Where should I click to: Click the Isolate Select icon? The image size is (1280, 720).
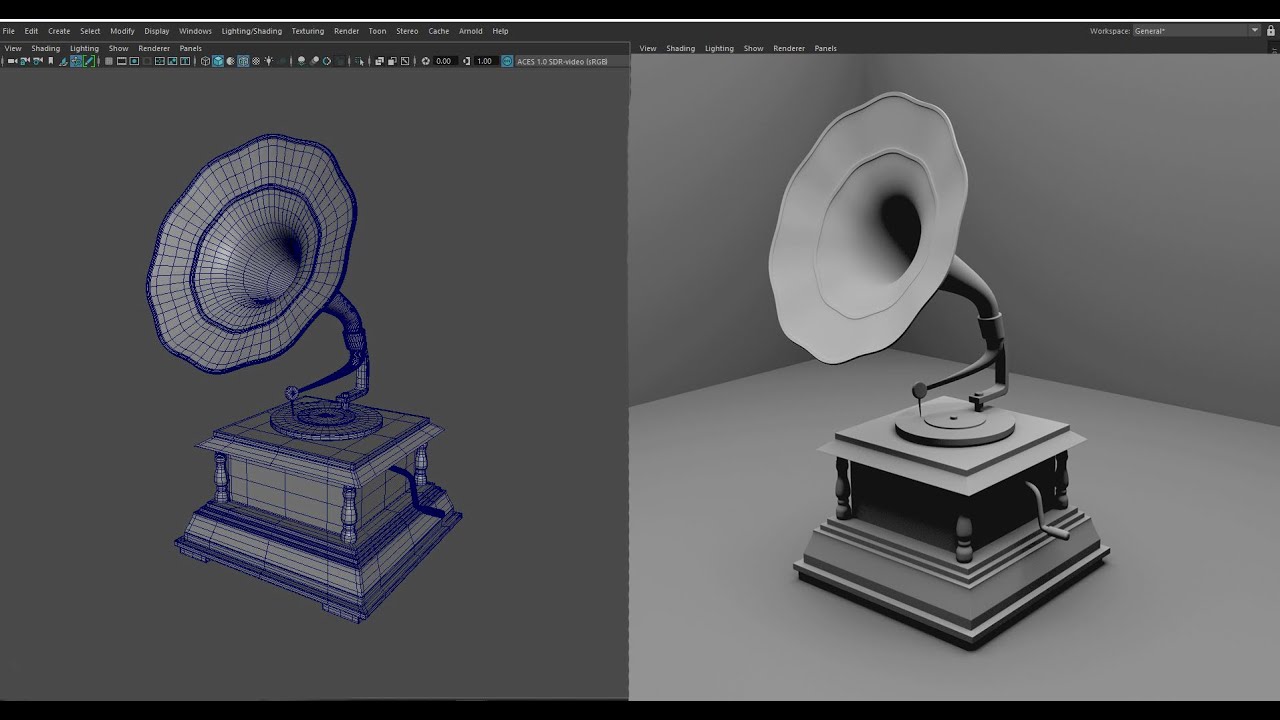(360, 61)
